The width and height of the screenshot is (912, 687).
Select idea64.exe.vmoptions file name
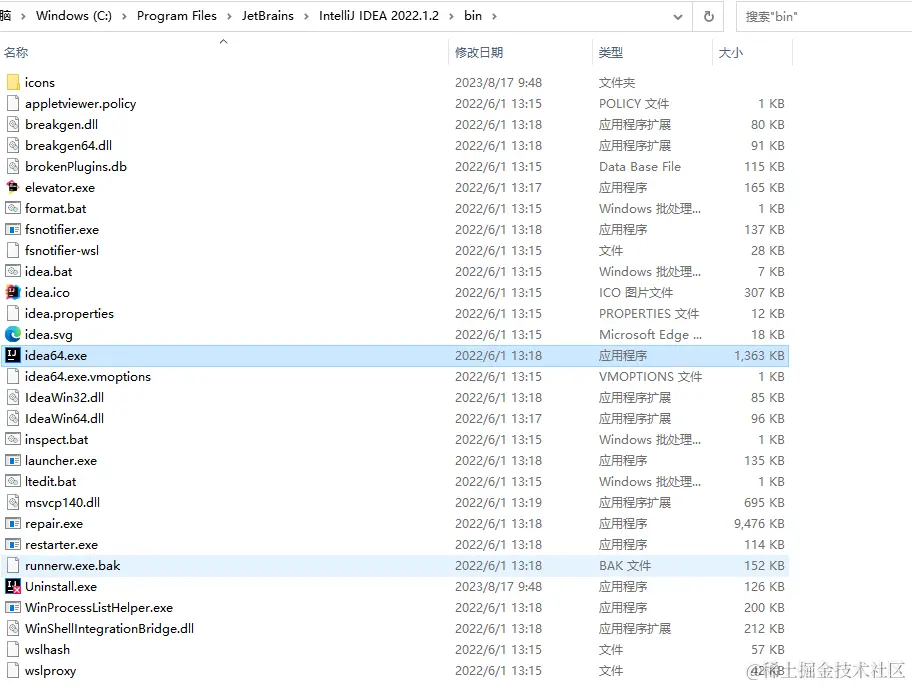(x=88, y=376)
